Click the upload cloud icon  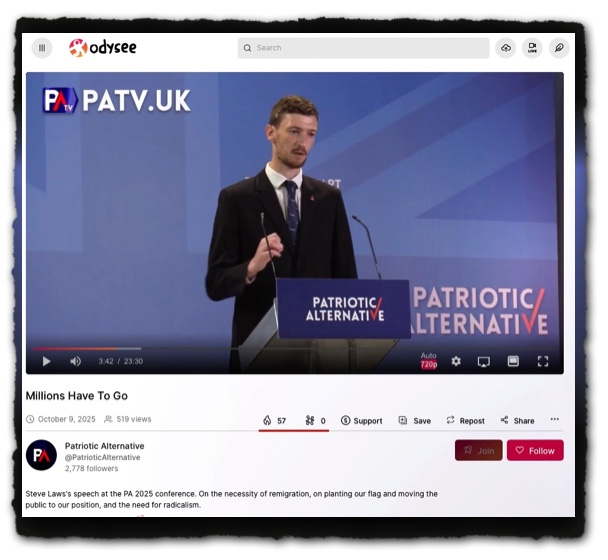[506, 48]
